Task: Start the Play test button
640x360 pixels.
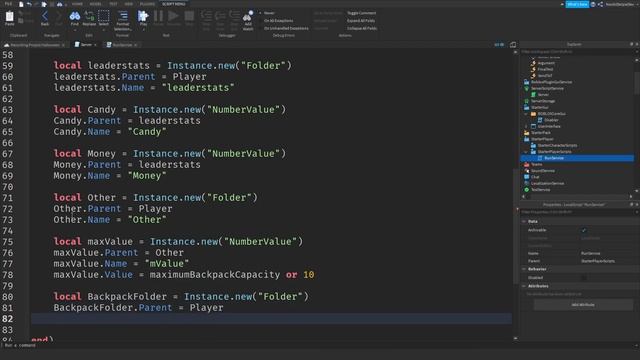Action: point(143,16)
